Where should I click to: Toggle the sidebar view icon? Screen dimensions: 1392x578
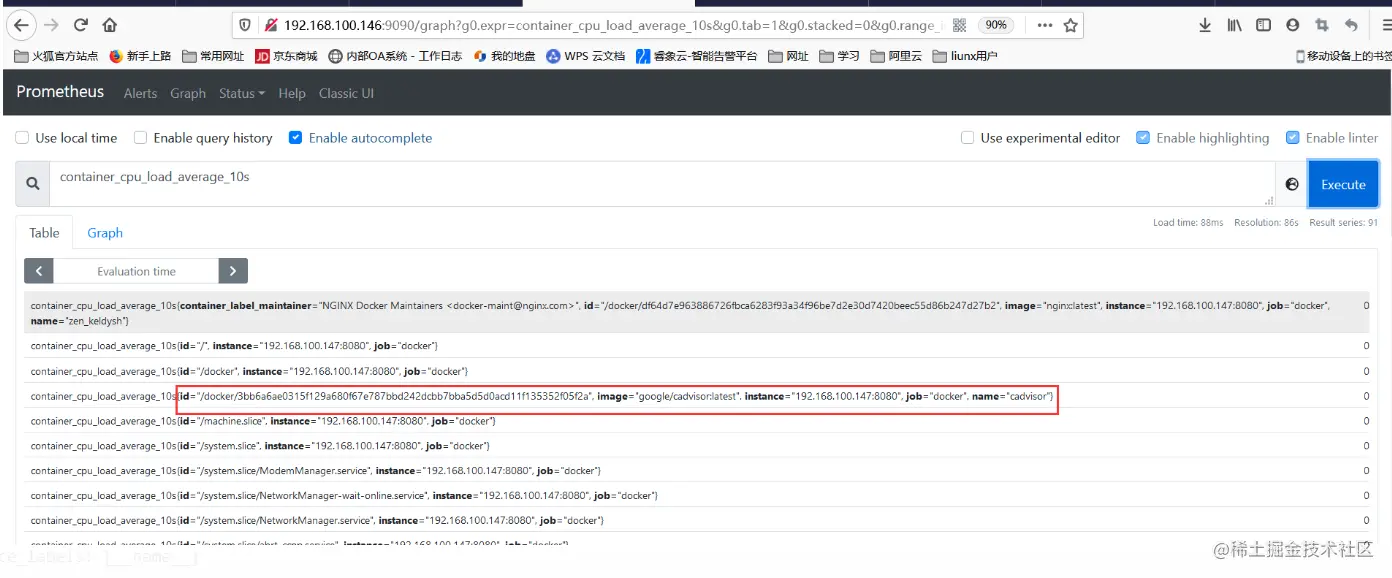(1263, 25)
